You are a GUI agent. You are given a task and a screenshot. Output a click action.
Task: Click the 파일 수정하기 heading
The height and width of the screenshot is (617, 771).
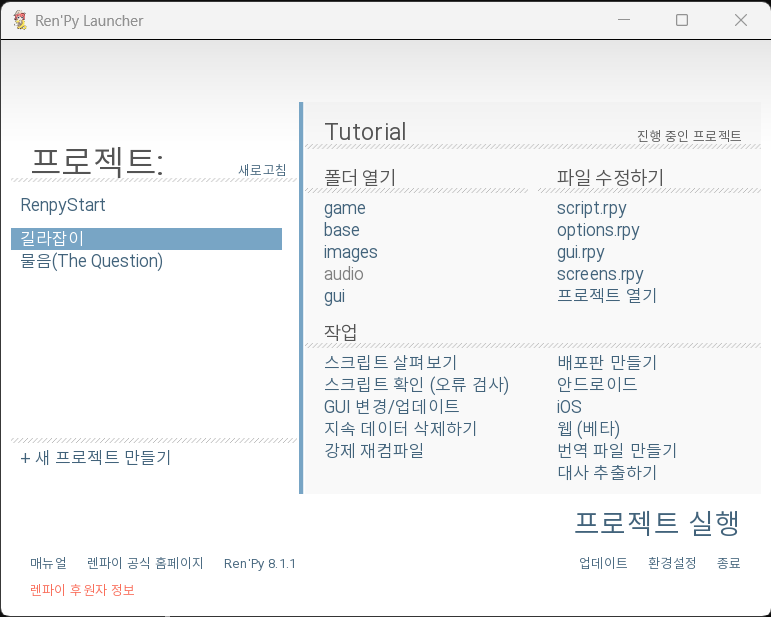(x=610, y=177)
